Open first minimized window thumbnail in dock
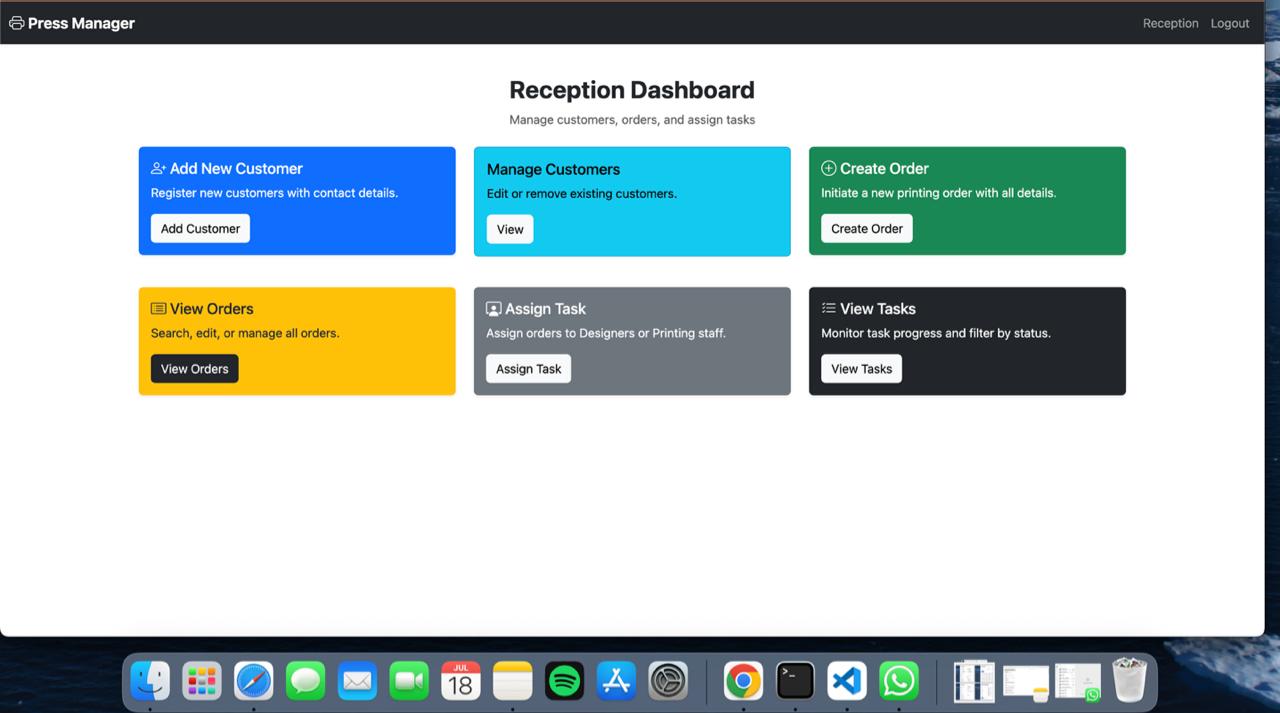The width and height of the screenshot is (1280, 713). click(x=974, y=681)
